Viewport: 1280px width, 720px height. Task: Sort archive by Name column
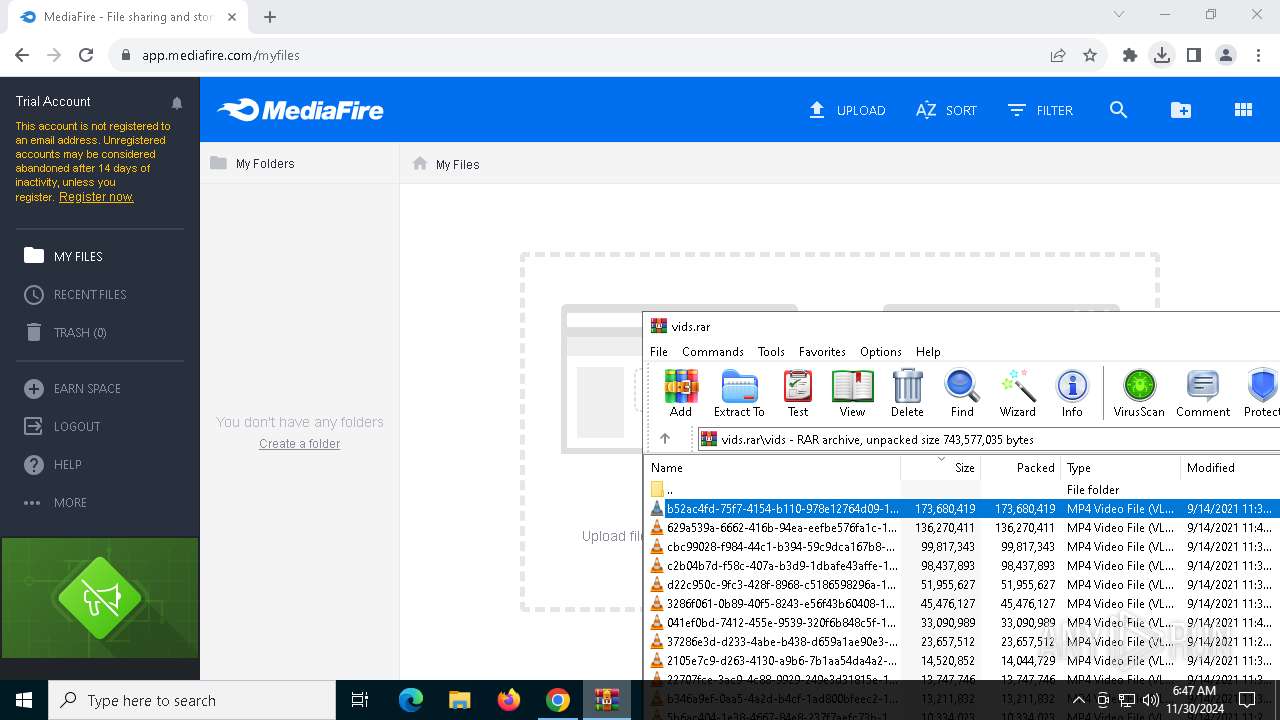[773, 468]
